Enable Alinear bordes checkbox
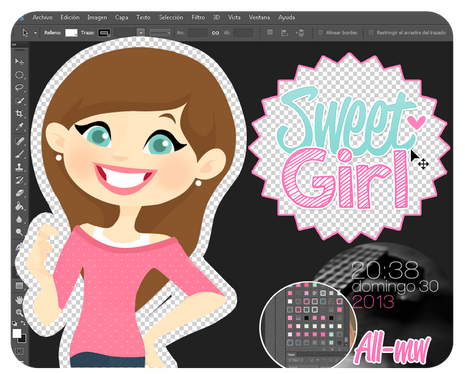465x374 pixels. click(x=320, y=33)
